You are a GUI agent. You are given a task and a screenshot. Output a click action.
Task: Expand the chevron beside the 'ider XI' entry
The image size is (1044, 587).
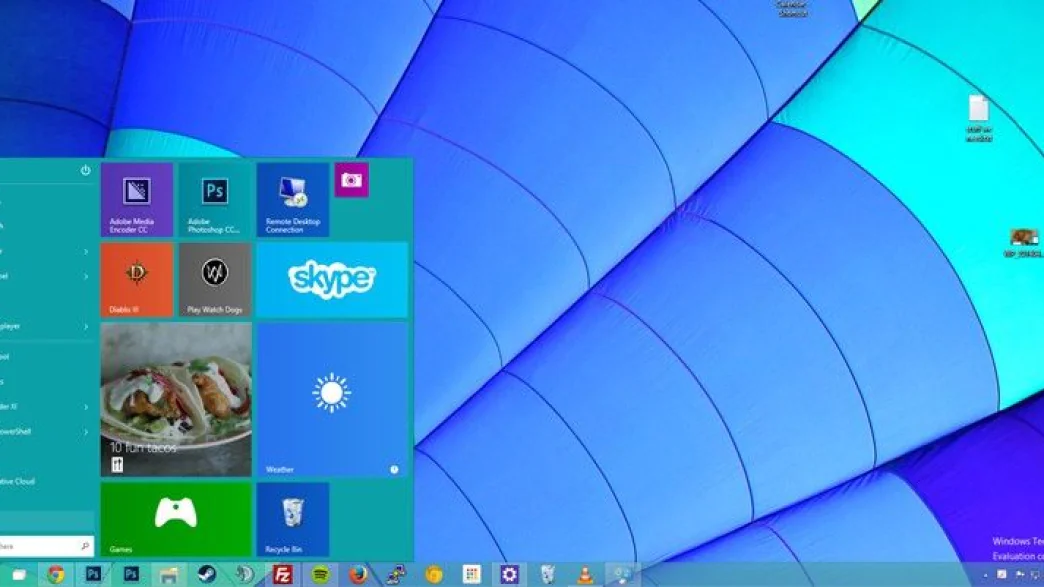[x=86, y=407]
